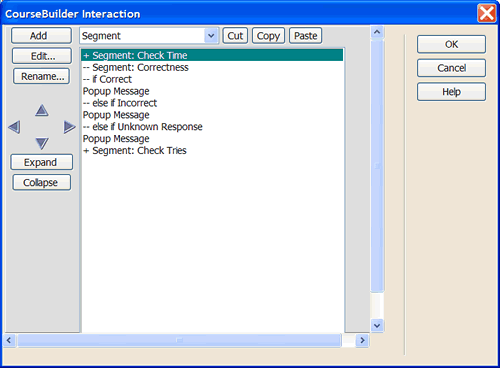The width and height of the screenshot is (500, 368).
Task: Click the horizontal scrollbar left arrow
Action: coord(9,340)
